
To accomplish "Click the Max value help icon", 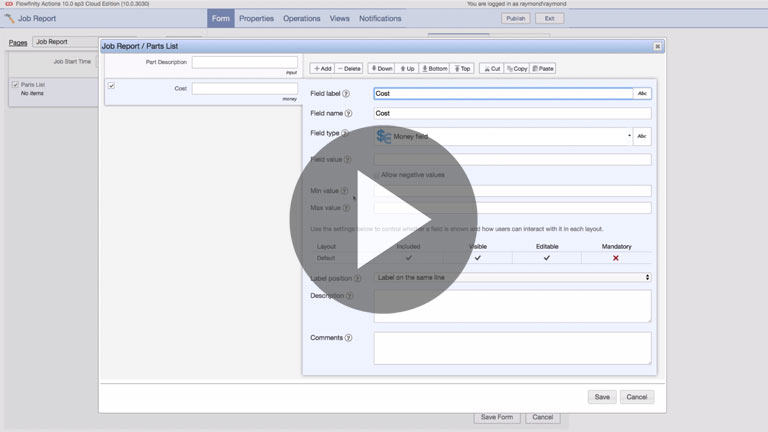I will (346, 208).
